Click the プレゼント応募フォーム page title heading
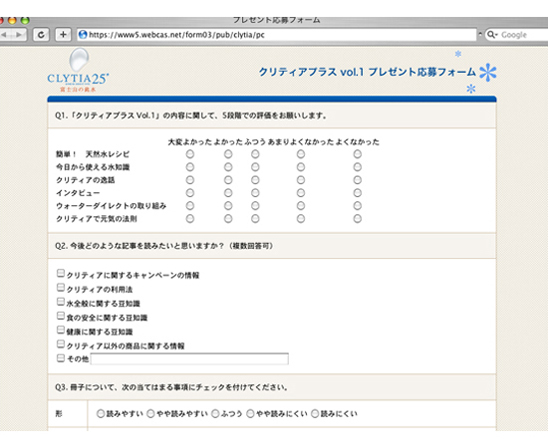548x448 pixels. tap(367, 72)
